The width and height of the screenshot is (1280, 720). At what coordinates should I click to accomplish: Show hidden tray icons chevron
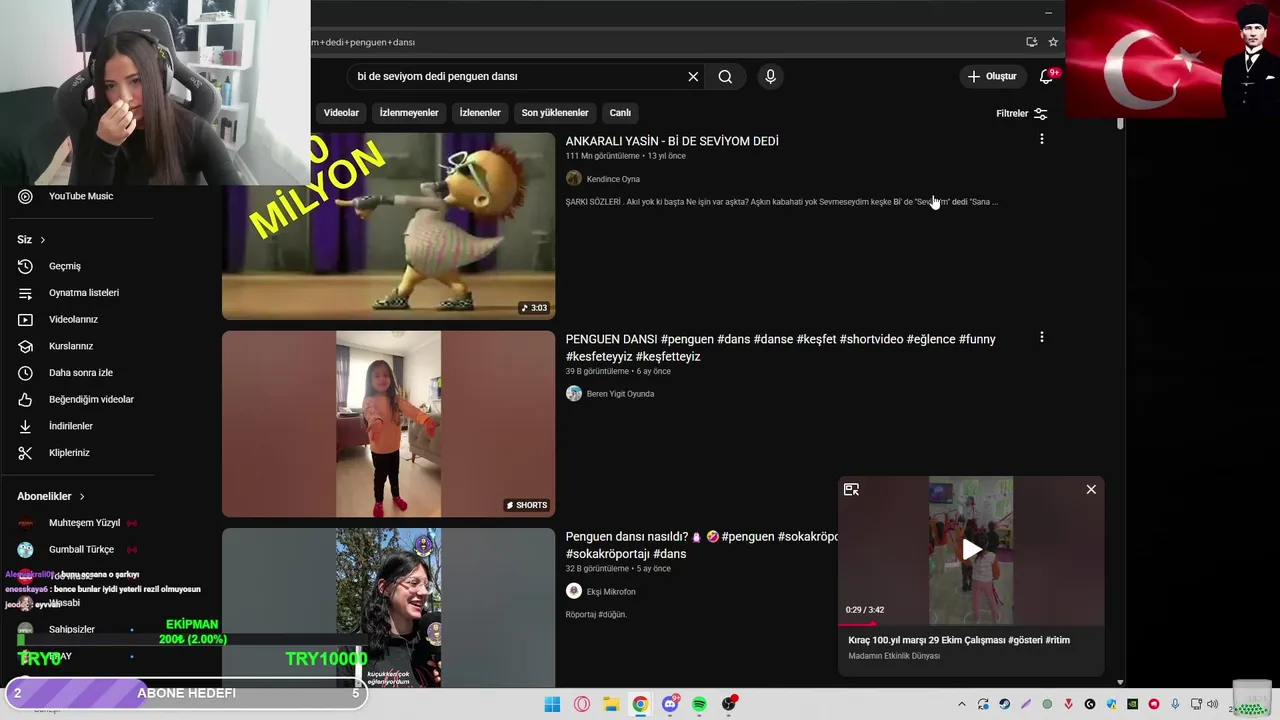[962, 704]
